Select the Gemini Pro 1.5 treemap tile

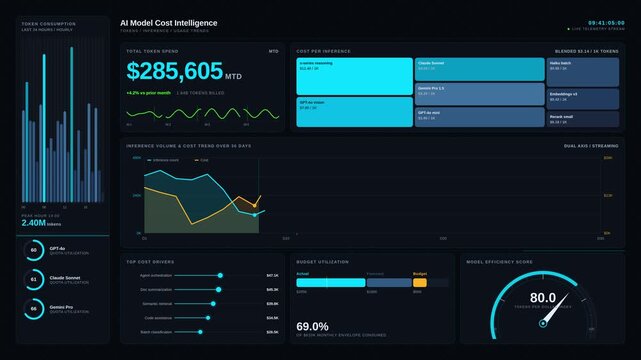[480, 94]
